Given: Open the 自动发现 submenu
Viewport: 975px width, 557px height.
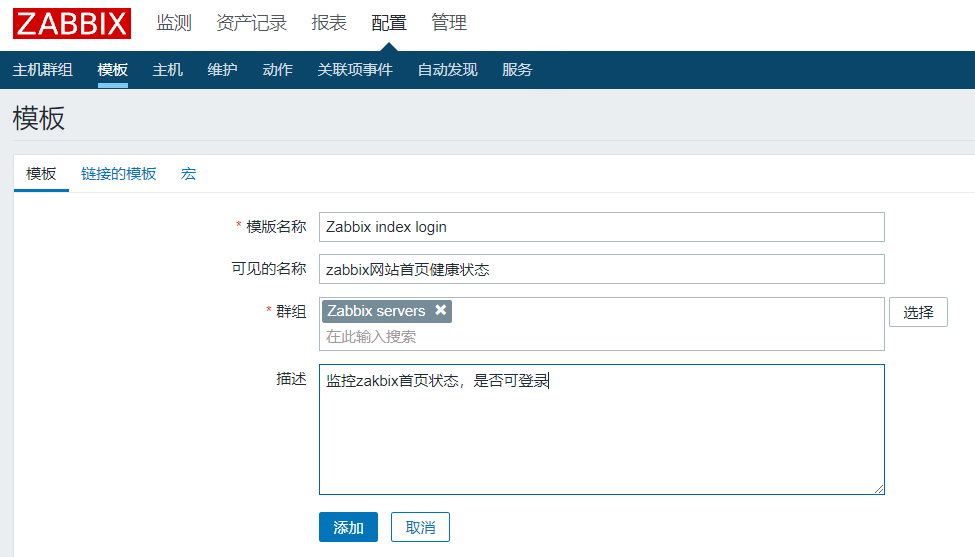Looking at the screenshot, I should (x=447, y=70).
